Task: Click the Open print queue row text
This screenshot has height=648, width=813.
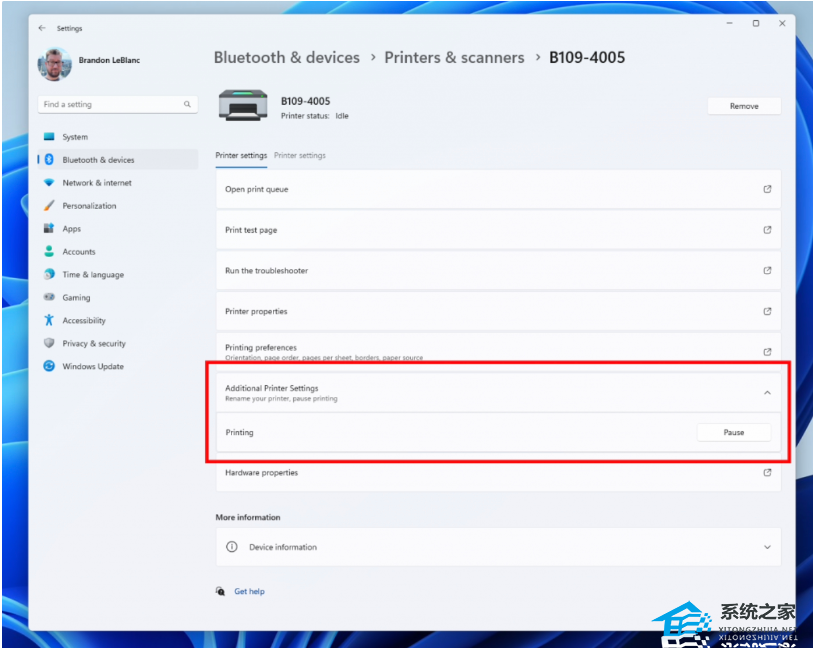Action: pyautogui.click(x=257, y=189)
